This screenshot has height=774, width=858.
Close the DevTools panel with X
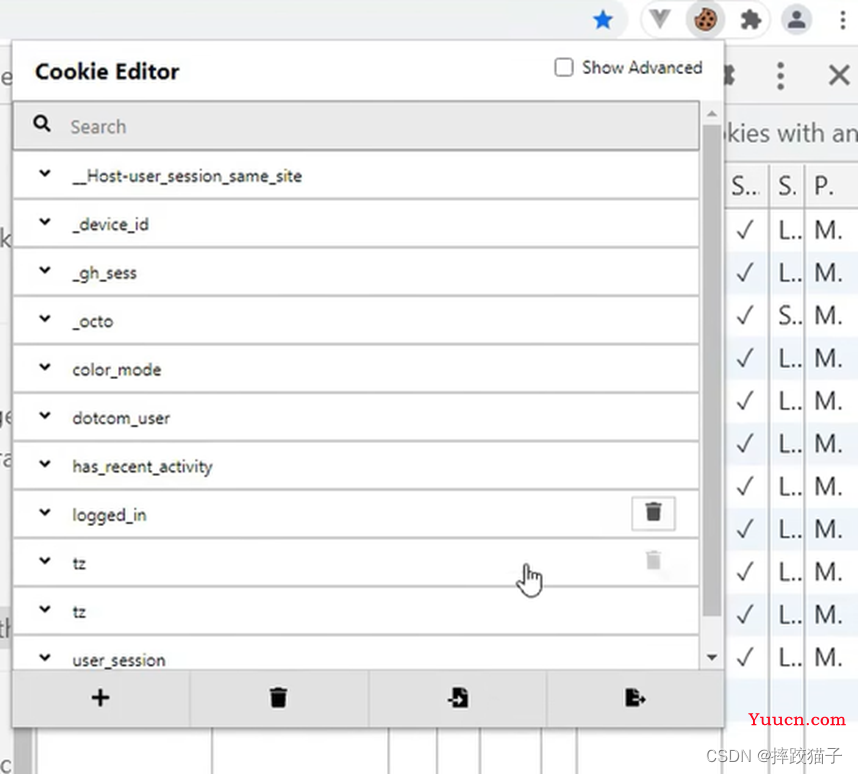[x=839, y=75]
